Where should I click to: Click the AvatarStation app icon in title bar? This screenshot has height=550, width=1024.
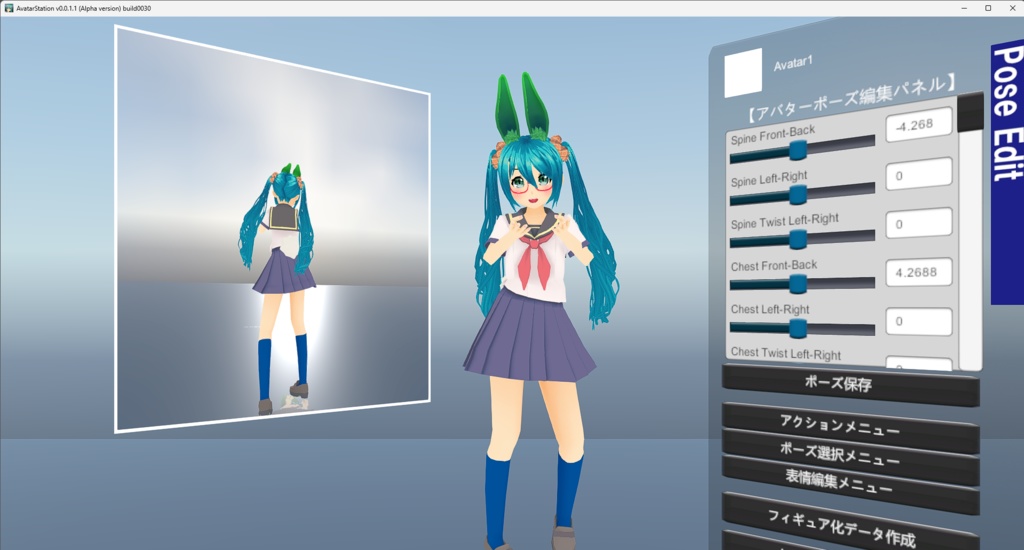tap(9, 8)
